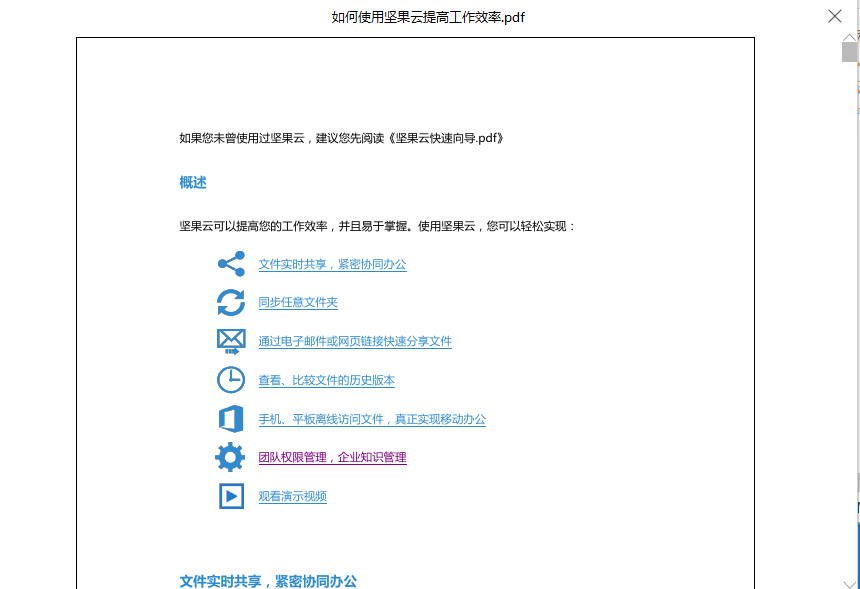Click the scrollbar down arrow
The image size is (860, 589).
(850, 585)
